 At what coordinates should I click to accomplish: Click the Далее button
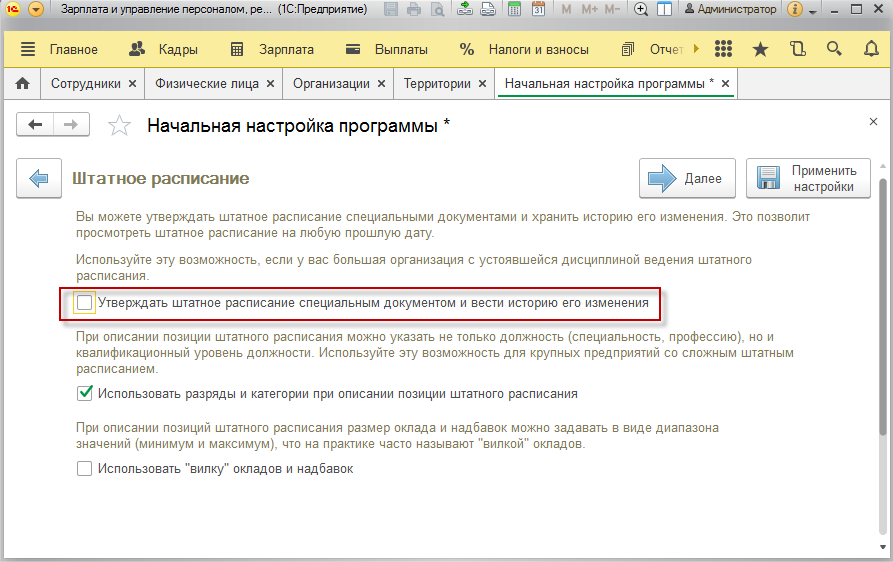[x=687, y=179]
